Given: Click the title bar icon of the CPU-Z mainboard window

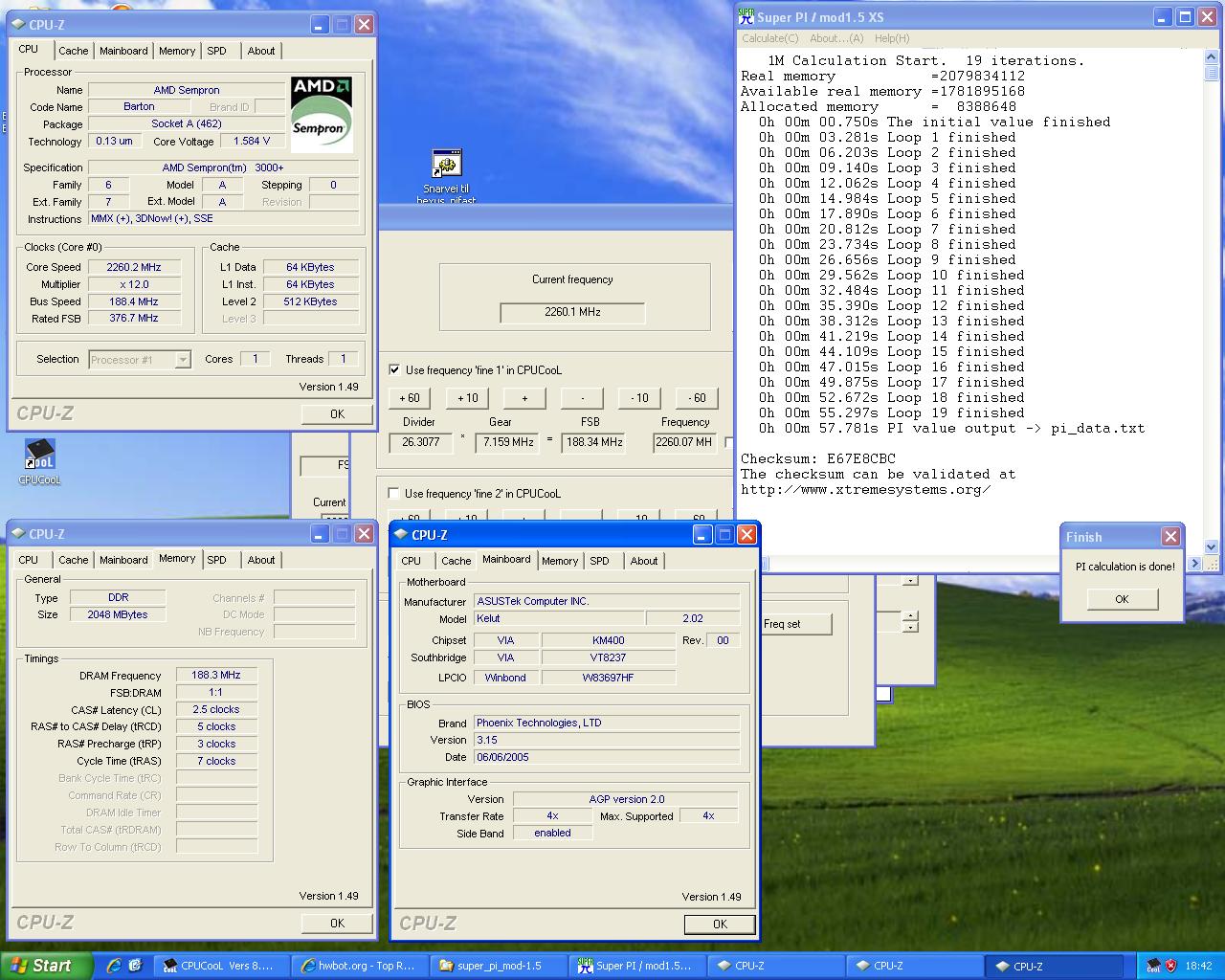Looking at the screenshot, I should (401, 534).
